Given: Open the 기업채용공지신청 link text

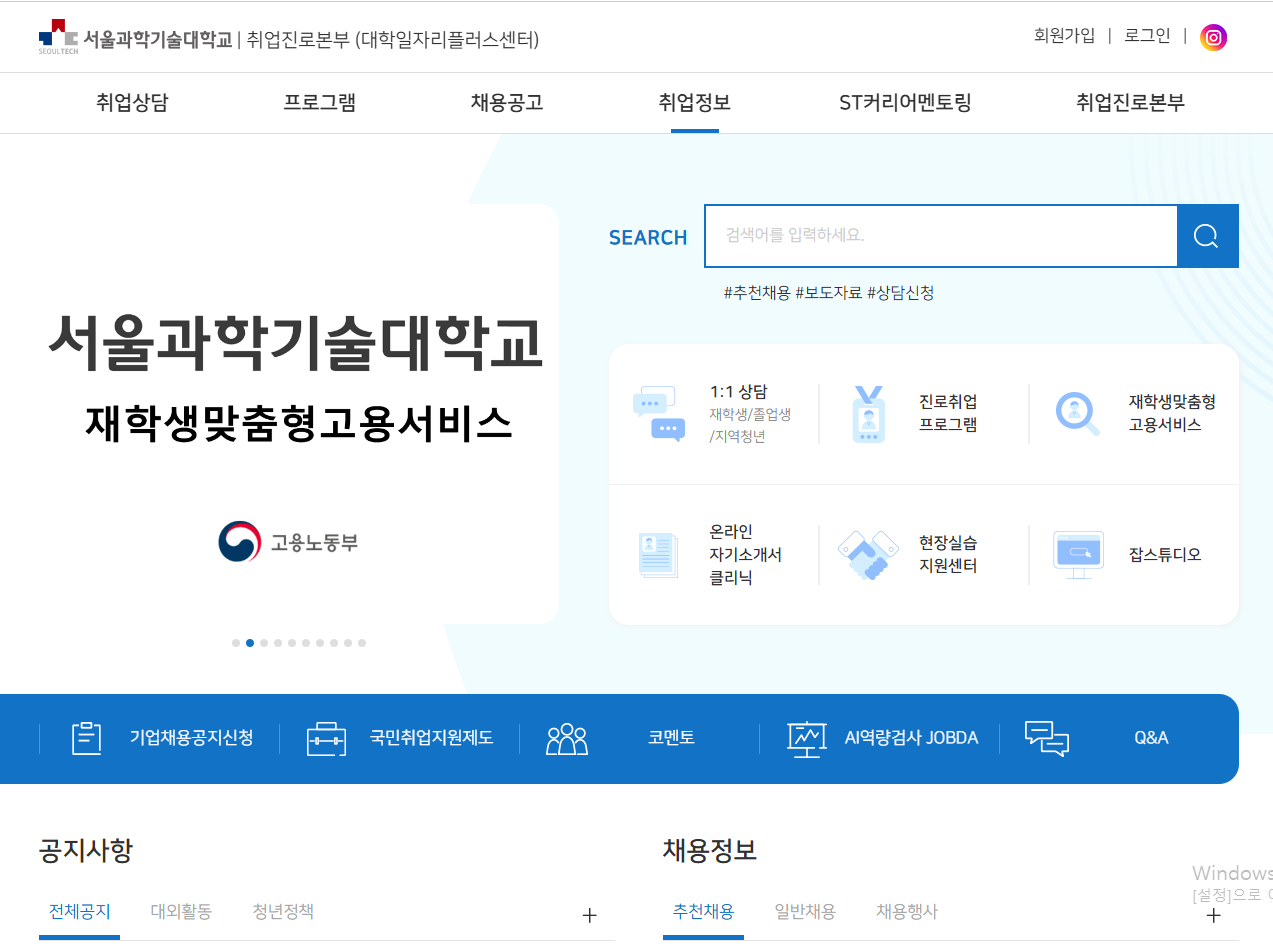Looking at the screenshot, I should point(191,738).
